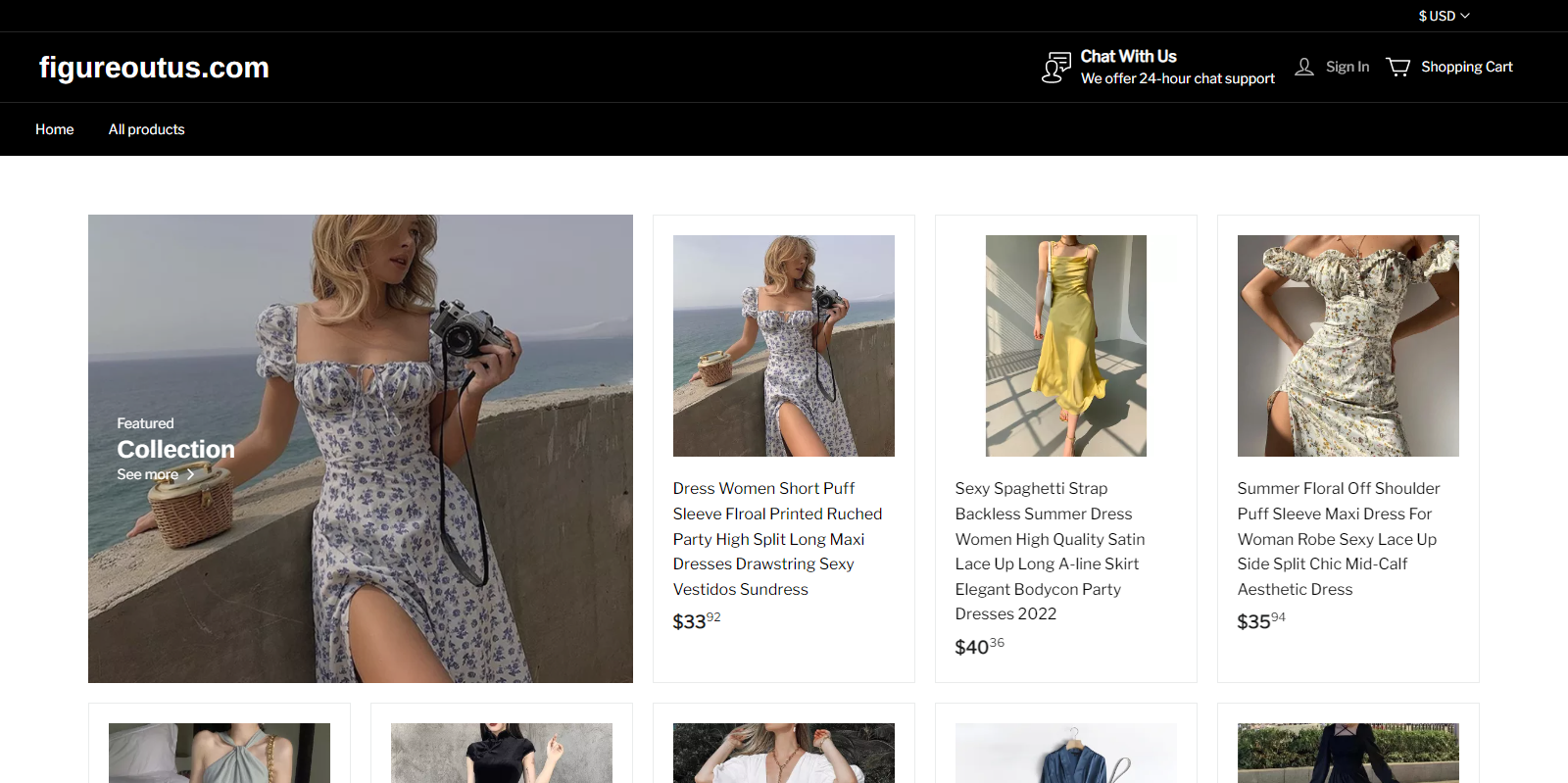Screen dimensions: 1568x783
Task: Open the Shopping Cart link
Action: point(1467,67)
